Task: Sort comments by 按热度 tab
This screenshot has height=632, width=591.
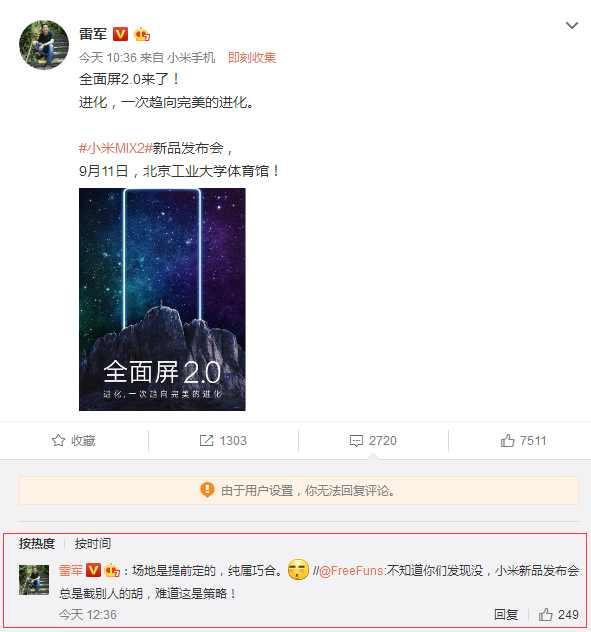Action: [37, 544]
